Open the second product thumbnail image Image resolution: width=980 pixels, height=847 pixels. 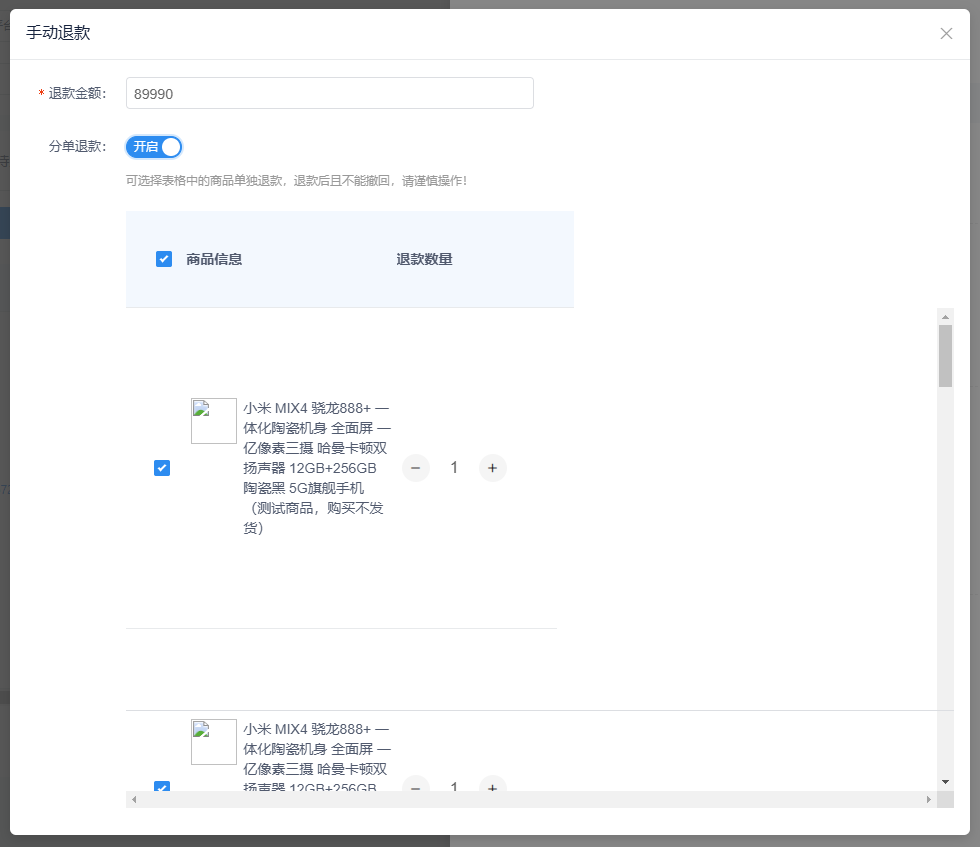pos(214,741)
